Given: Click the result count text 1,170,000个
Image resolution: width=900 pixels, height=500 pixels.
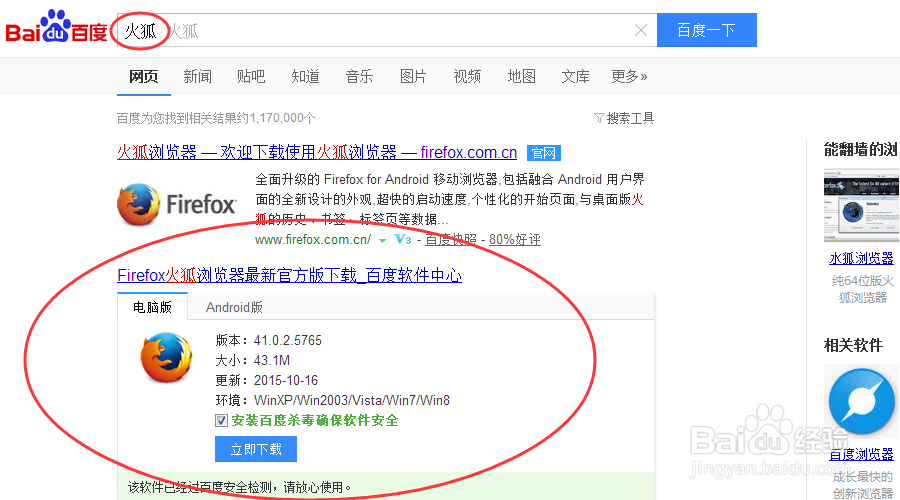Looking at the screenshot, I should click(x=282, y=118).
